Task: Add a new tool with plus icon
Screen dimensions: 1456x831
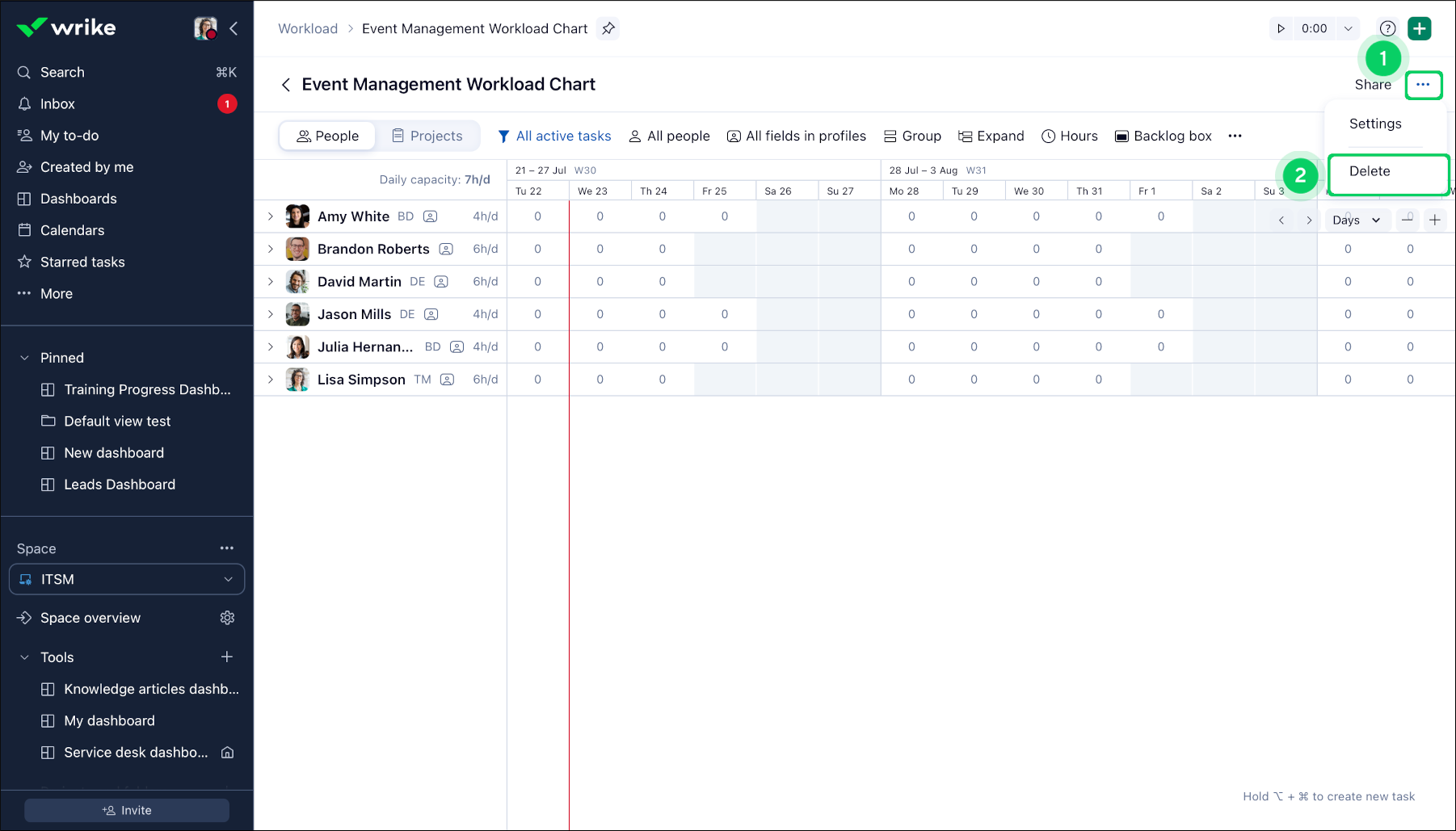Action: click(x=227, y=657)
